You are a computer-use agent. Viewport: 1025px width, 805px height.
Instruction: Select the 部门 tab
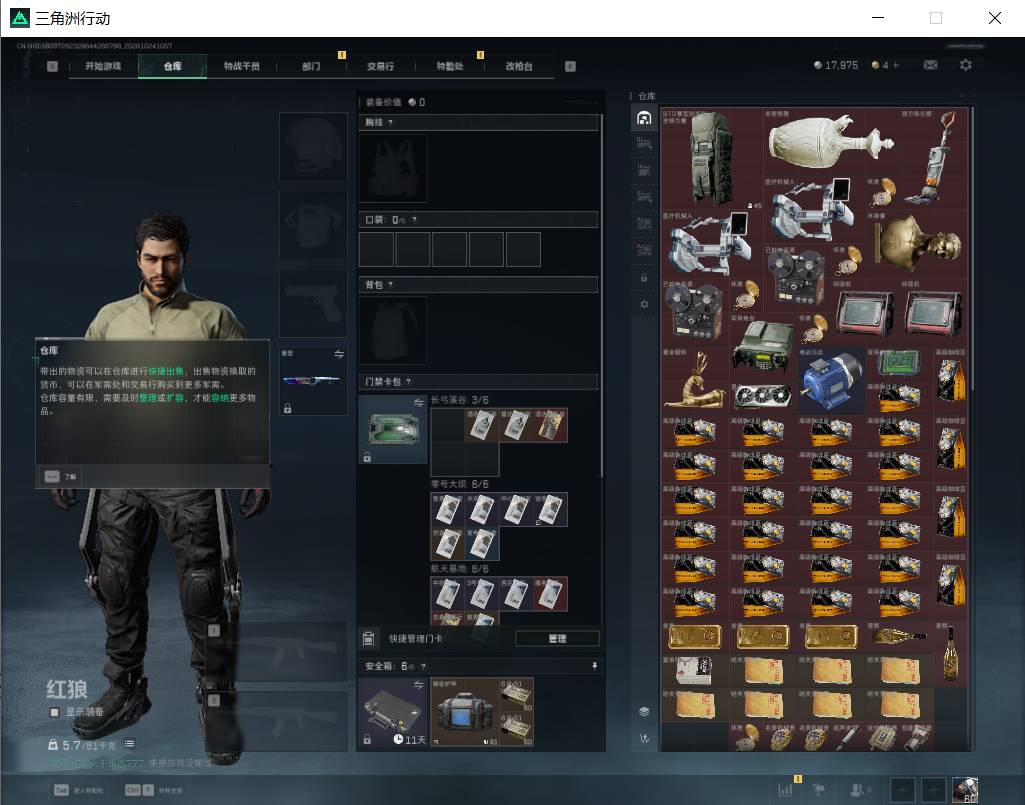(x=311, y=66)
